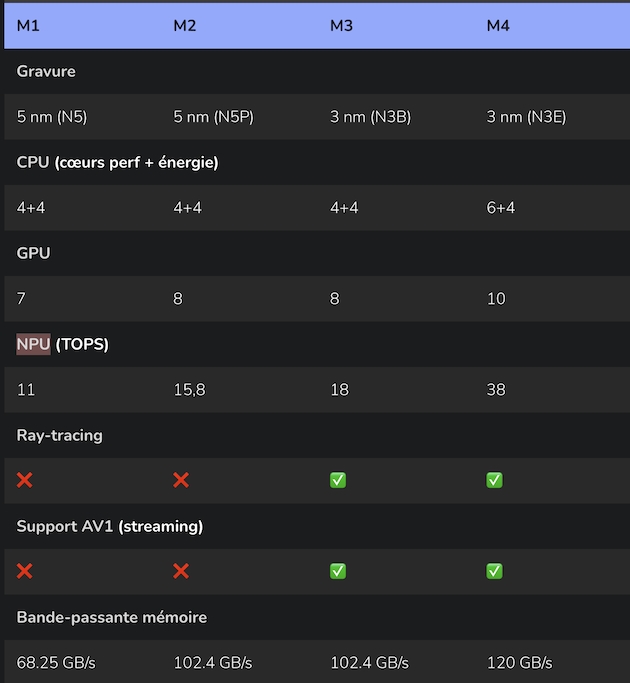Click the M4 cell showing 3 nm (N3E)

526,117
